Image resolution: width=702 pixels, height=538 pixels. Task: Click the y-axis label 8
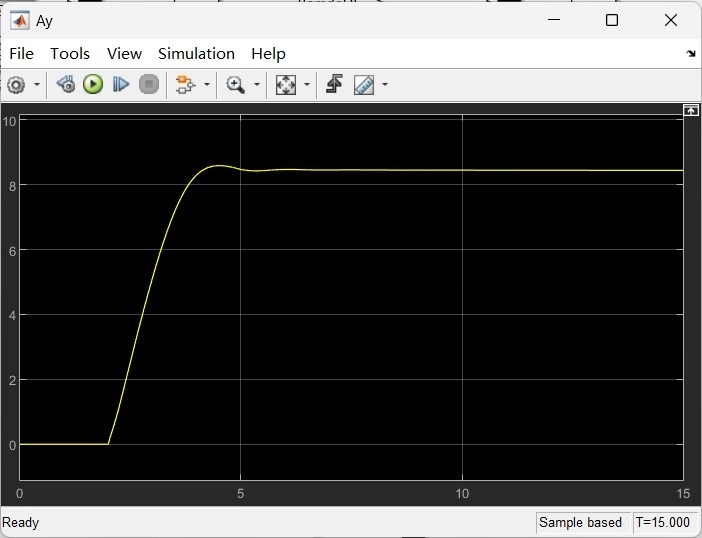pos(13,186)
